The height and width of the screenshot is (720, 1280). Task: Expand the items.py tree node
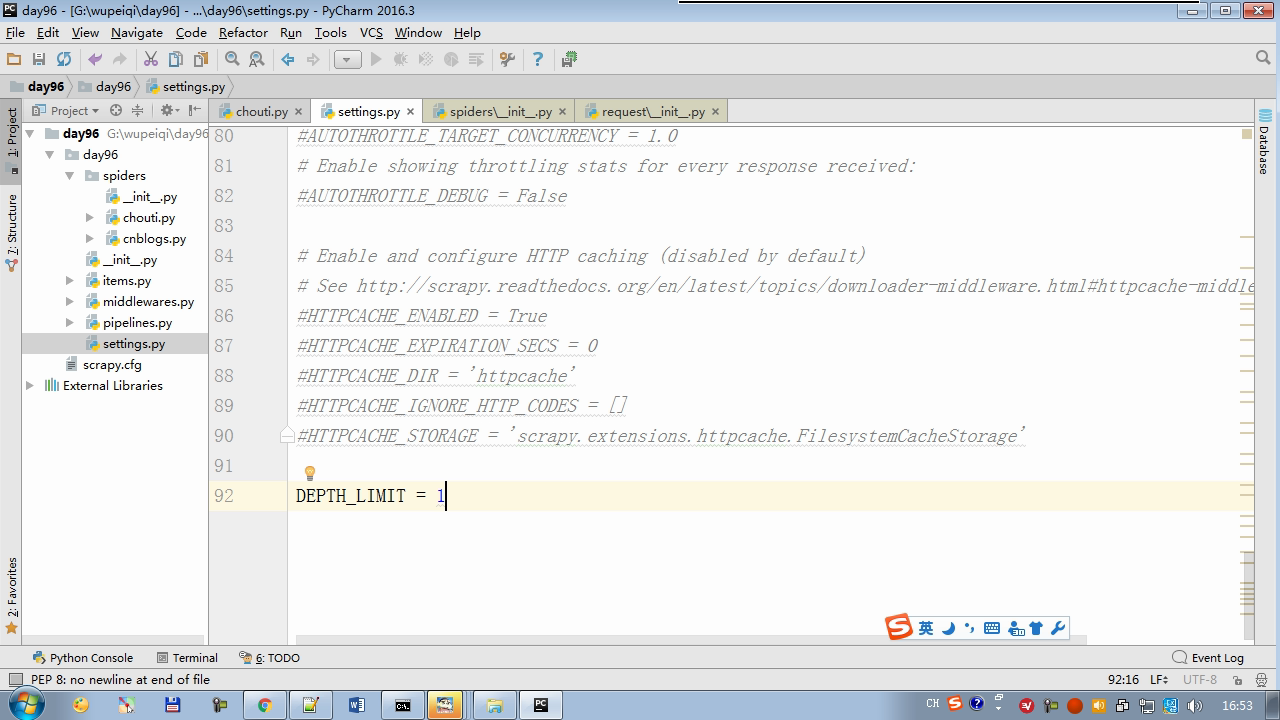(70, 280)
